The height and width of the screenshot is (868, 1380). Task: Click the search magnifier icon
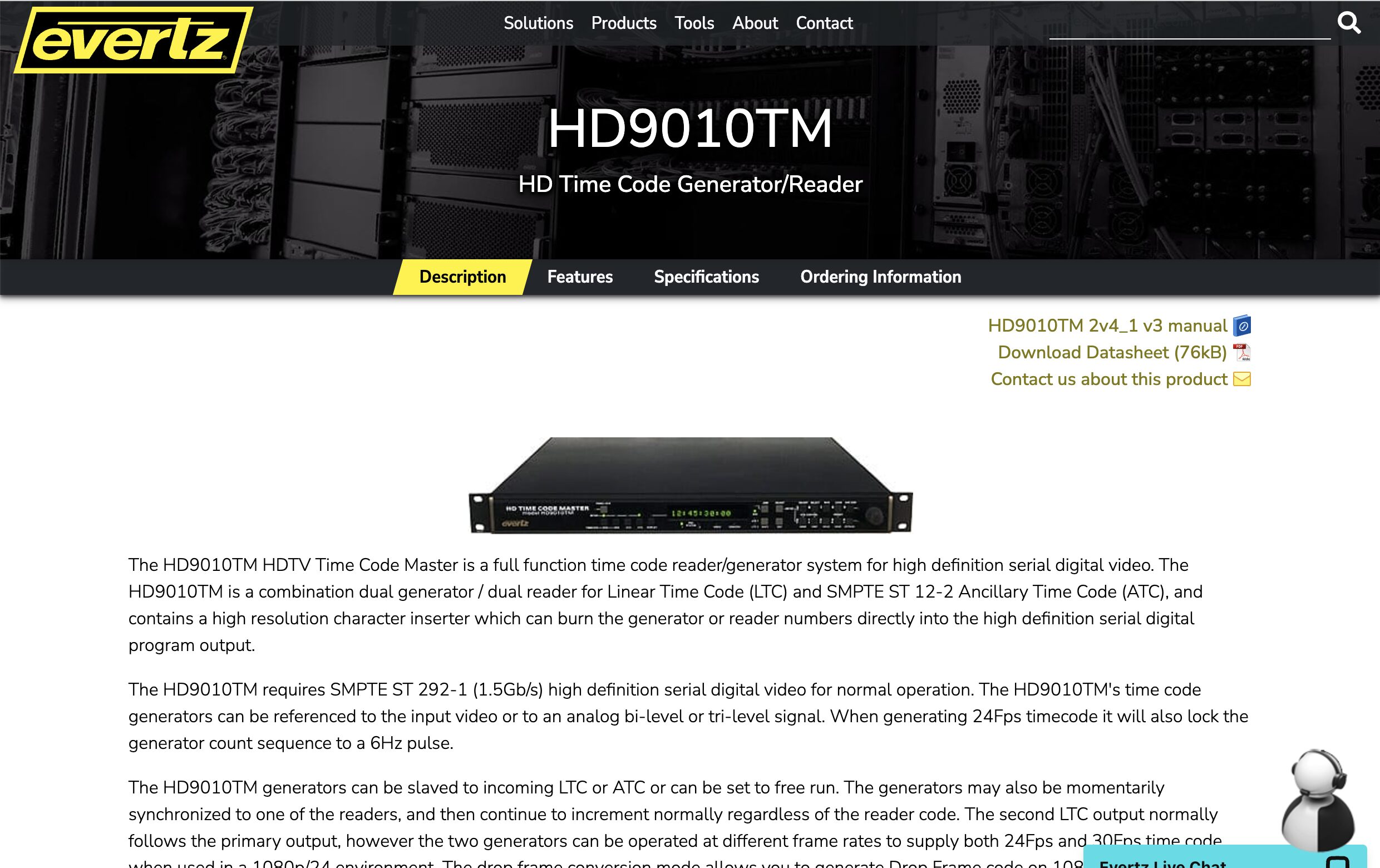pos(1350,22)
